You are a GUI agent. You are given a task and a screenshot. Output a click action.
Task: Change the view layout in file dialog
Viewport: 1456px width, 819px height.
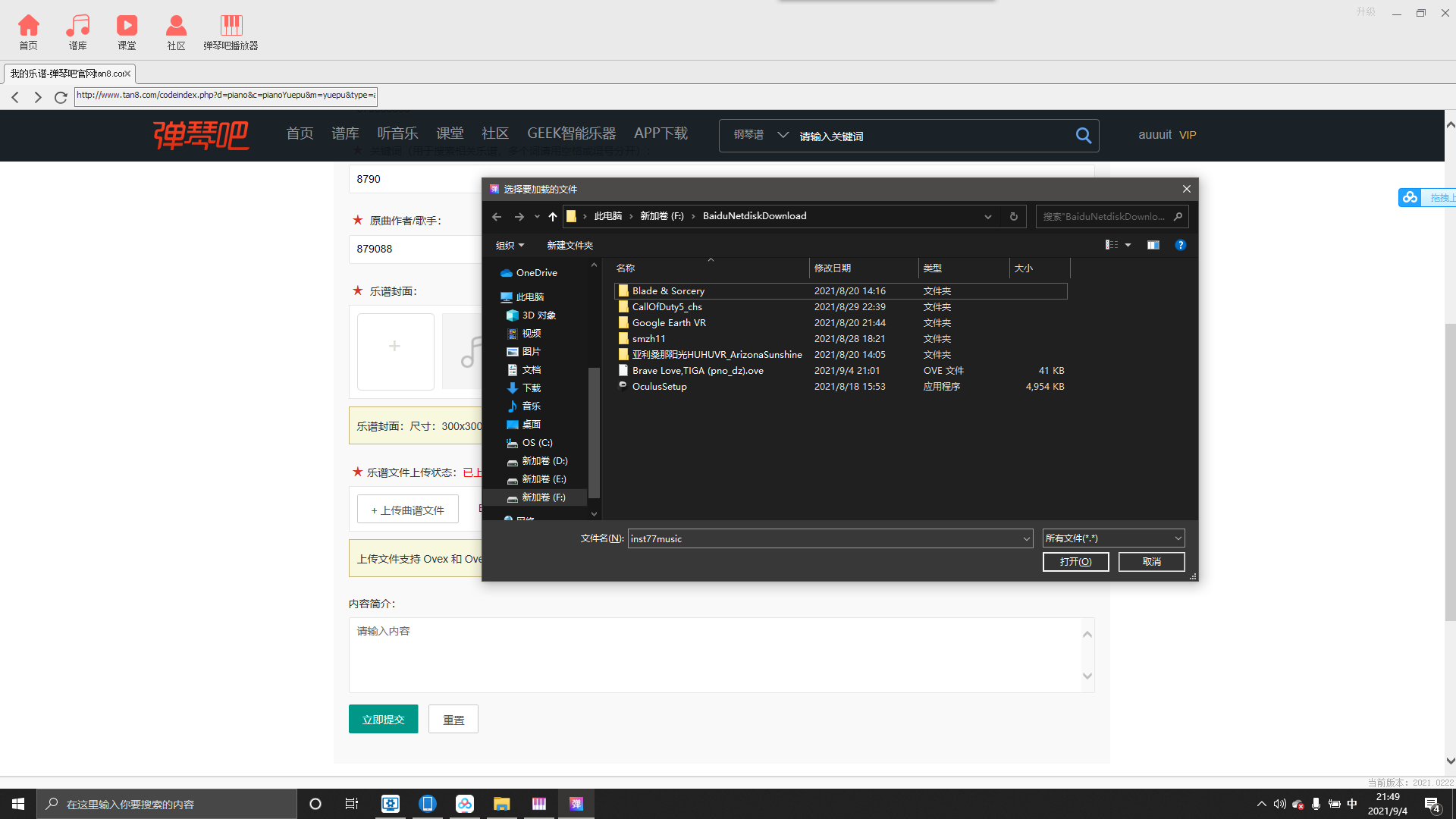point(1112,245)
